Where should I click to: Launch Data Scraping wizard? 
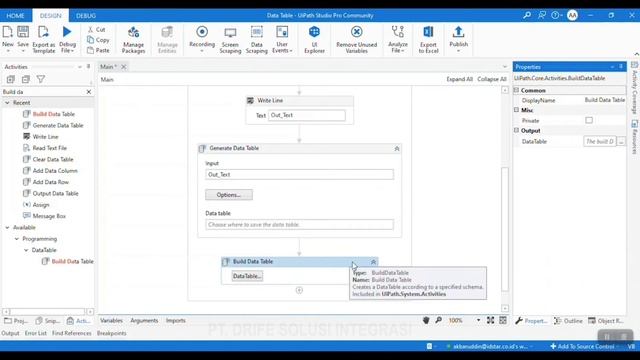point(257,39)
